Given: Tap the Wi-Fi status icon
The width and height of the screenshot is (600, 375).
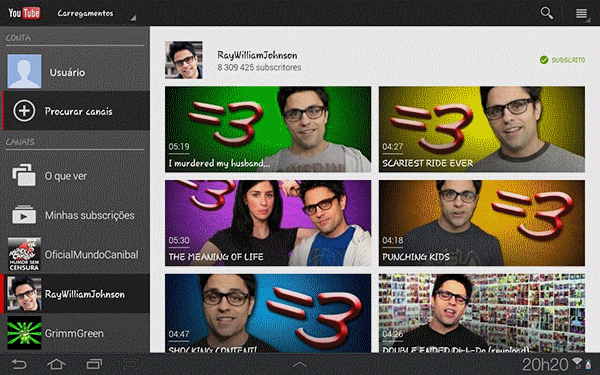Looking at the screenshot, I should (x=577, y=363).
